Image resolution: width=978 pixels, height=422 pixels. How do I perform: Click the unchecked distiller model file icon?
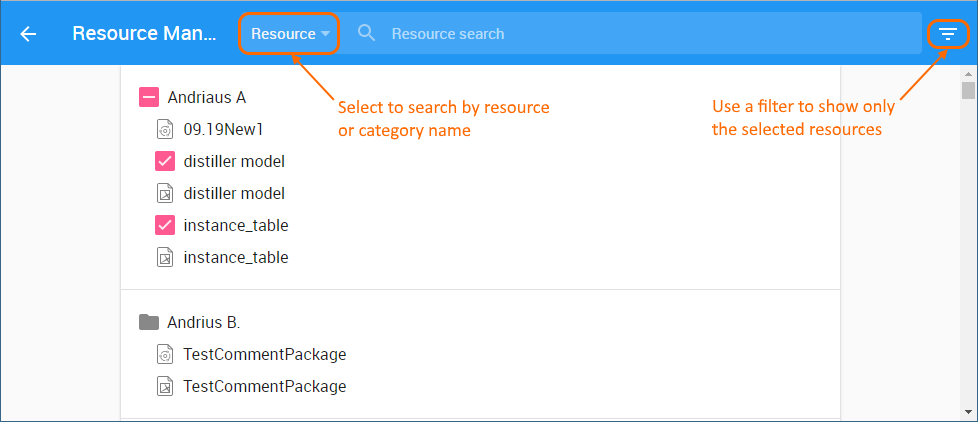(x=165, y=193)
